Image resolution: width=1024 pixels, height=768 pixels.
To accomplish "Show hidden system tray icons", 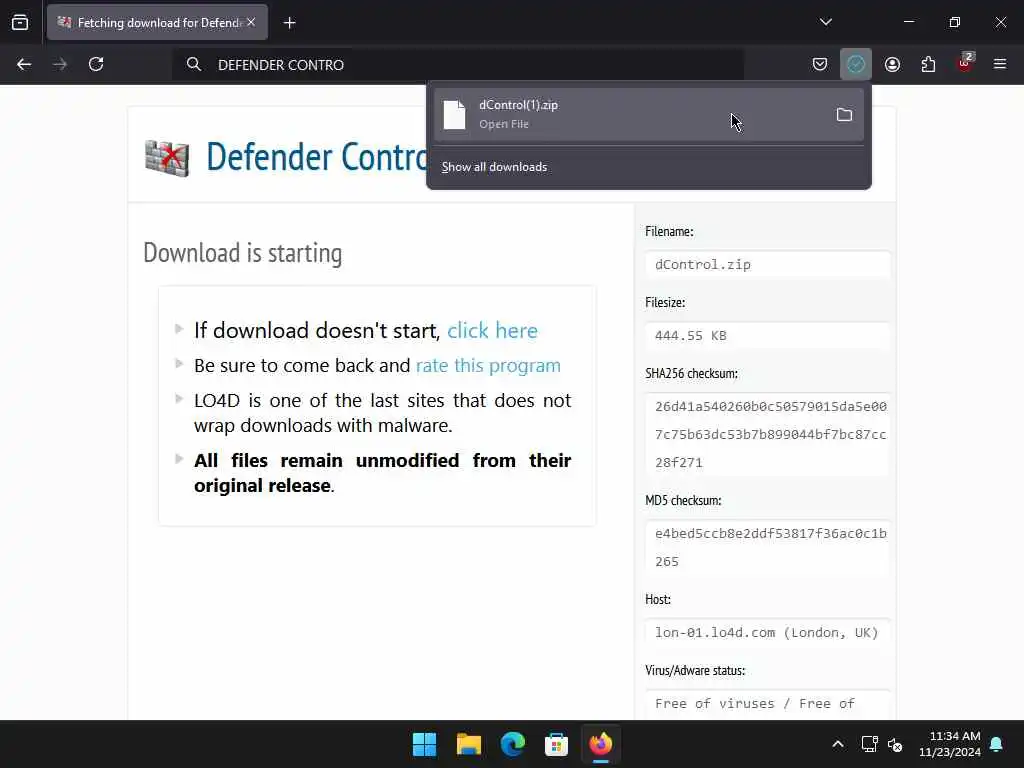I will (x=838, y=744).
